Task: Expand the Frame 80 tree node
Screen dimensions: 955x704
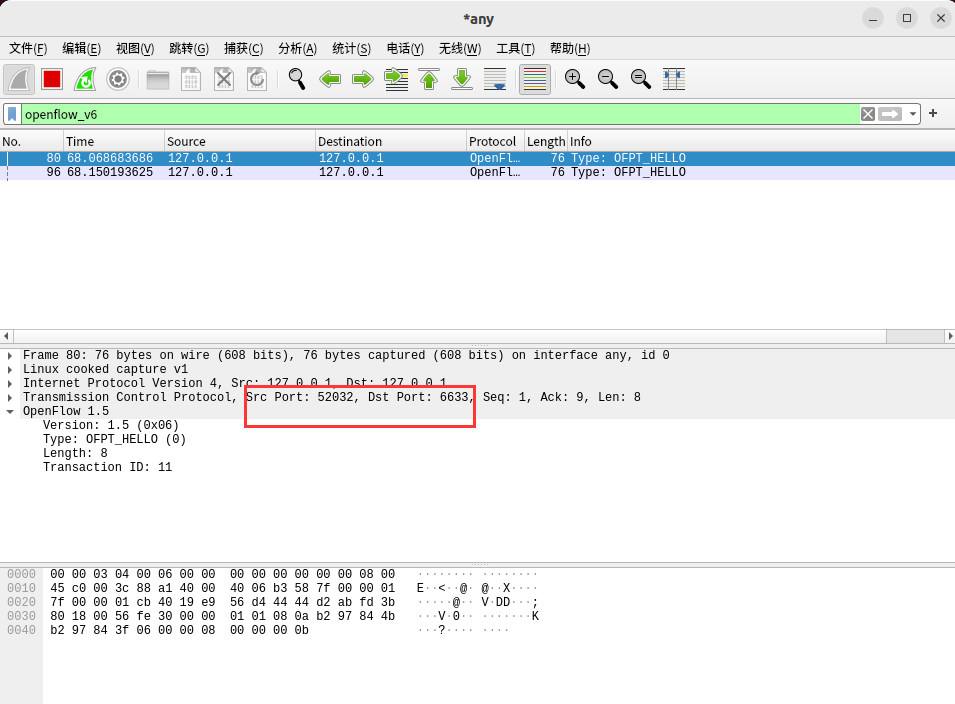Action: pyautogui.click(x=10, y=355)
